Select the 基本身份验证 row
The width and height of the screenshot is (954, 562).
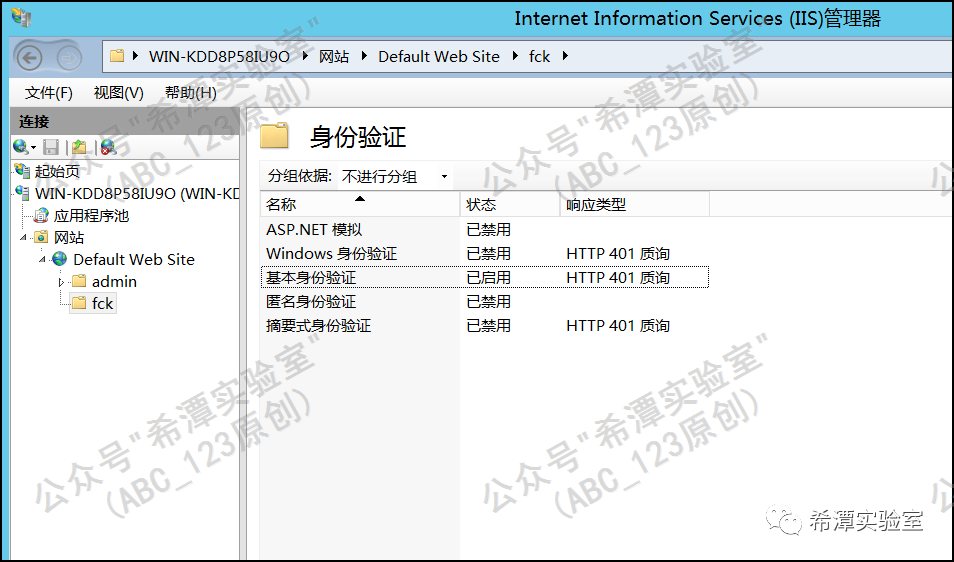pyautogui.click(x=484, y=277)
